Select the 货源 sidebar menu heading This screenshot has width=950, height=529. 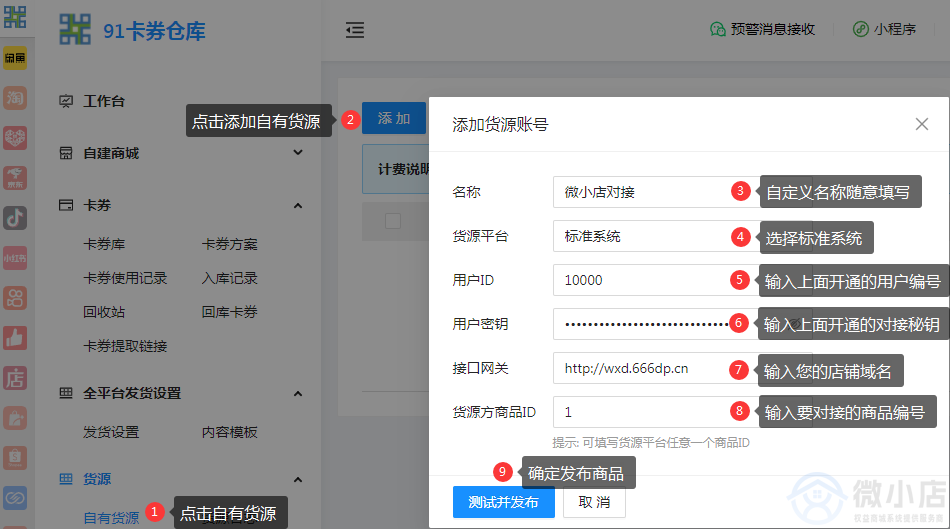[x=97, y=479]
